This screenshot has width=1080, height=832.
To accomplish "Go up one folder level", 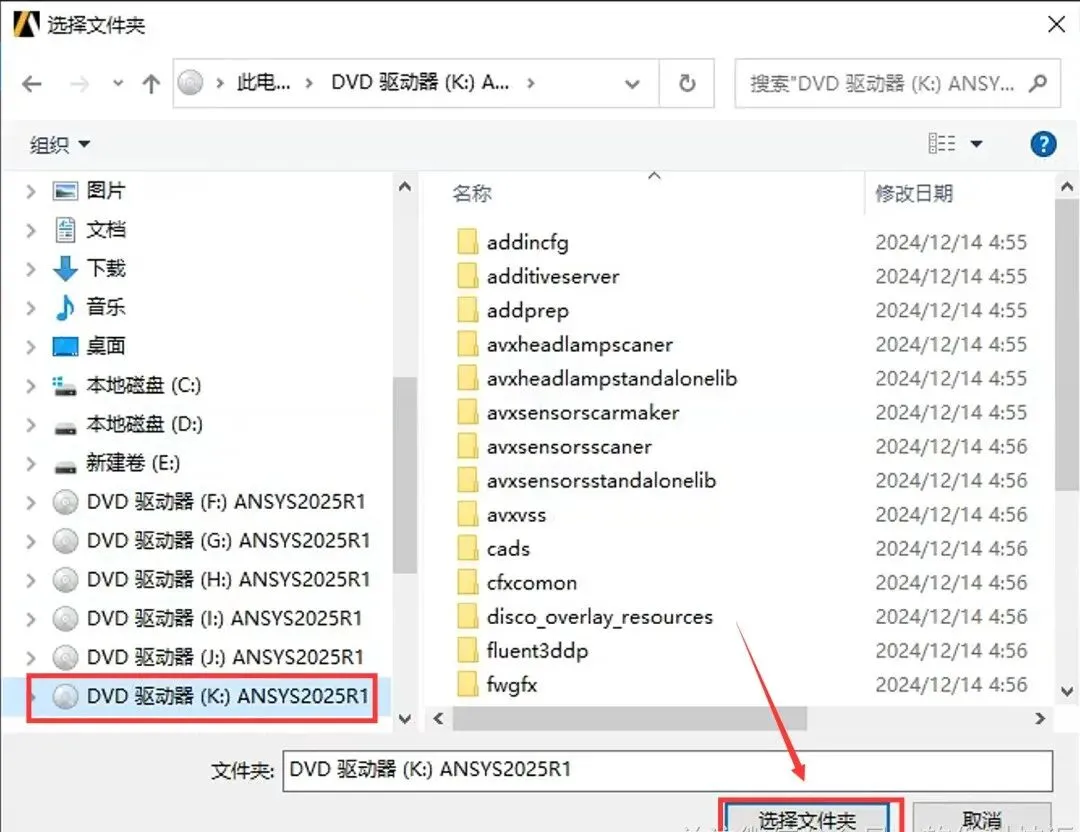I will 151,84.
